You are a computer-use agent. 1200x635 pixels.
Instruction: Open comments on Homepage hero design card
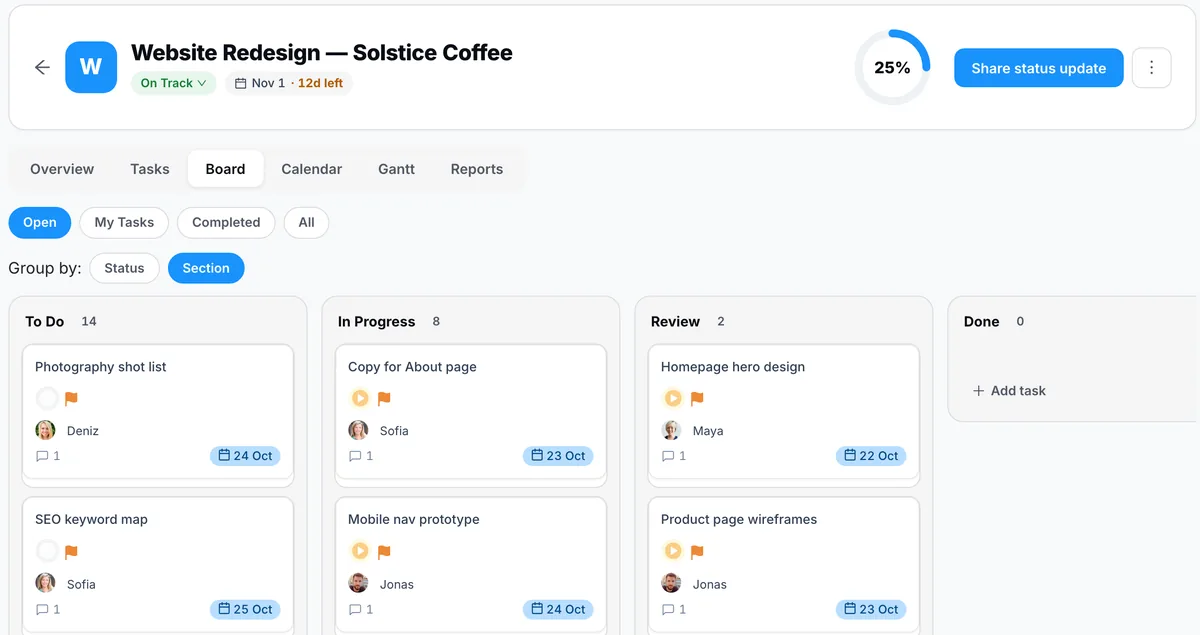(x=674, y=456)
